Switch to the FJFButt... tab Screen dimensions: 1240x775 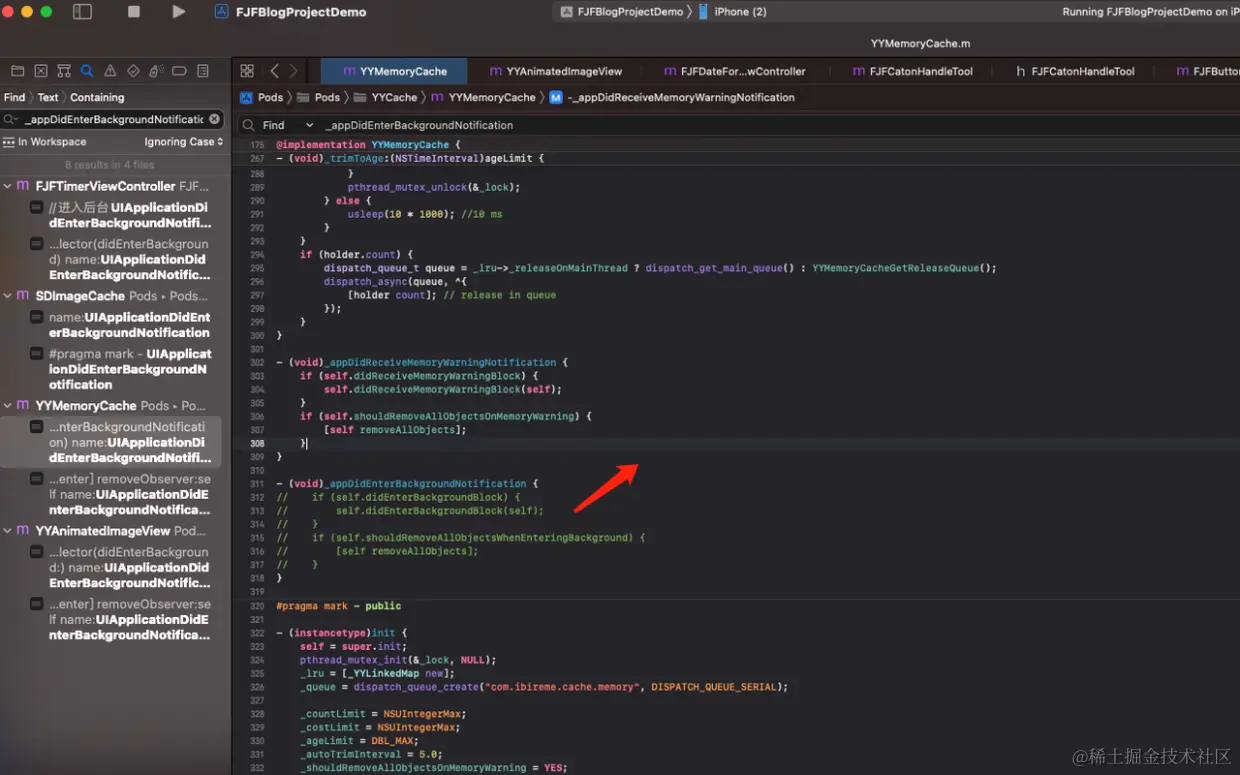click(1208, 71)
